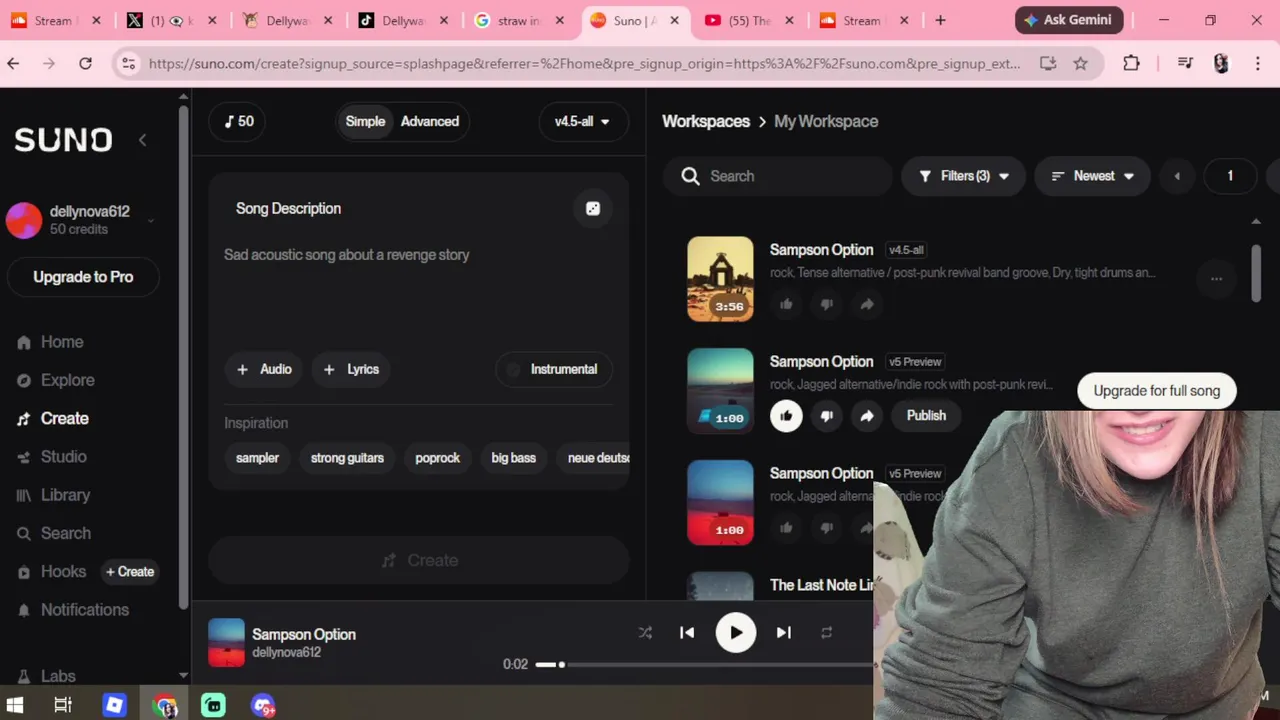Skip to next track in player
The height and width of the screenshot is (720, 1280).
(784, 632)
